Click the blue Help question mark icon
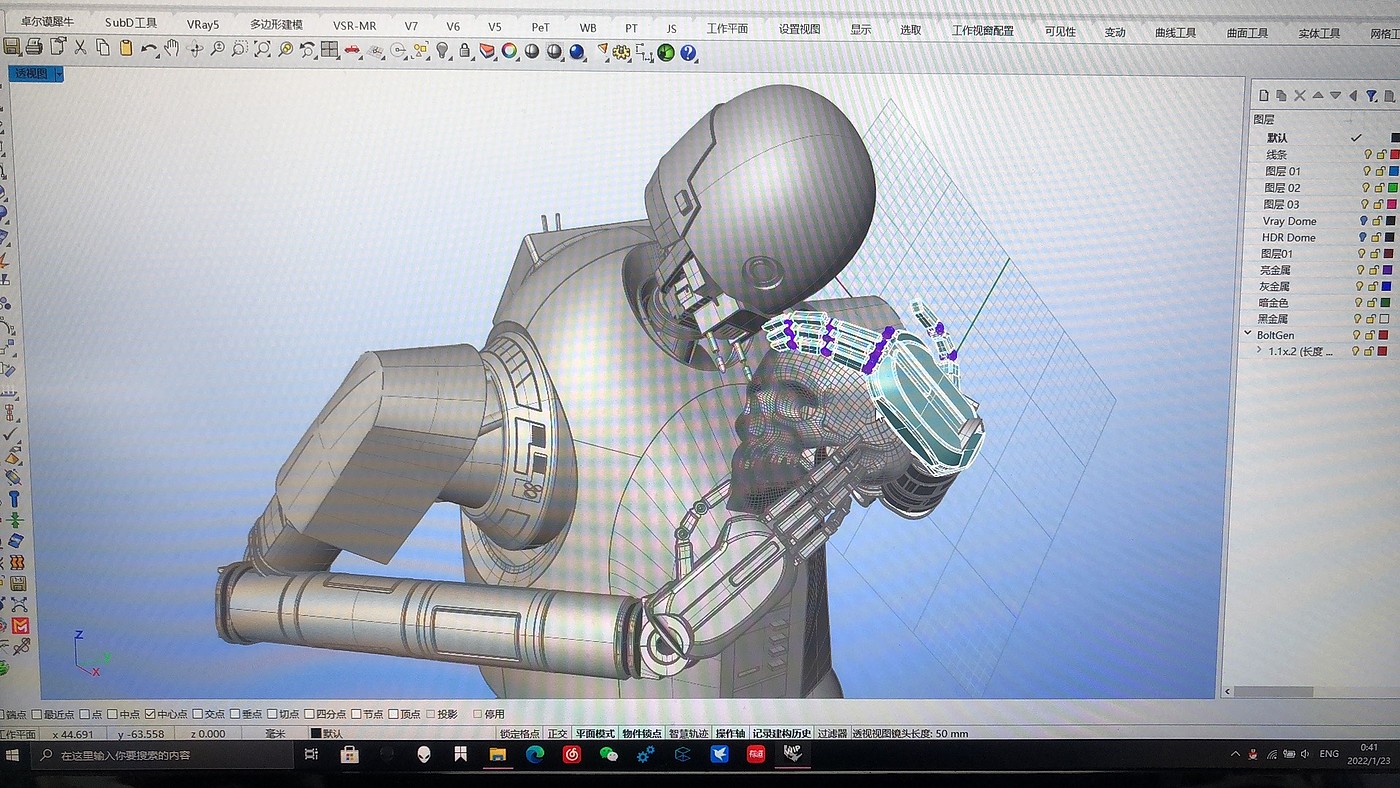The width and height of the screenshot is (1400, 788). [x=688, y=52]
